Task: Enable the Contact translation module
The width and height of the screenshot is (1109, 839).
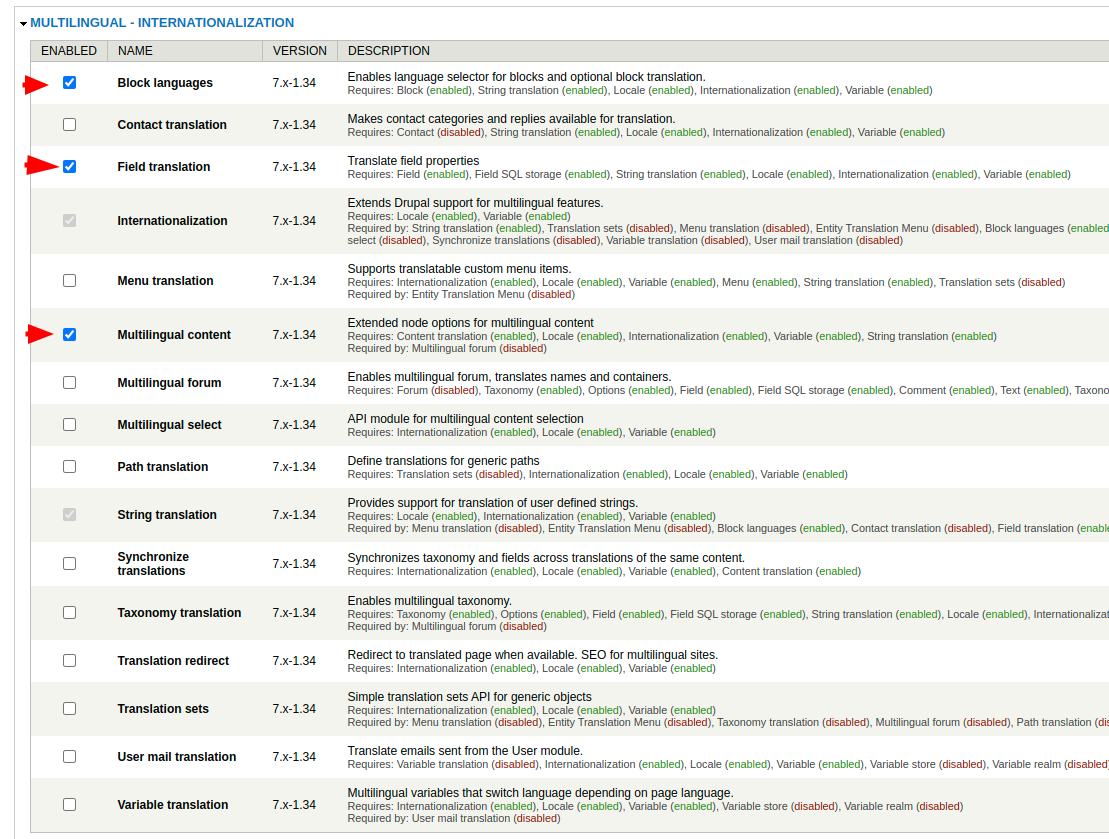Action: tap(69, 125)
